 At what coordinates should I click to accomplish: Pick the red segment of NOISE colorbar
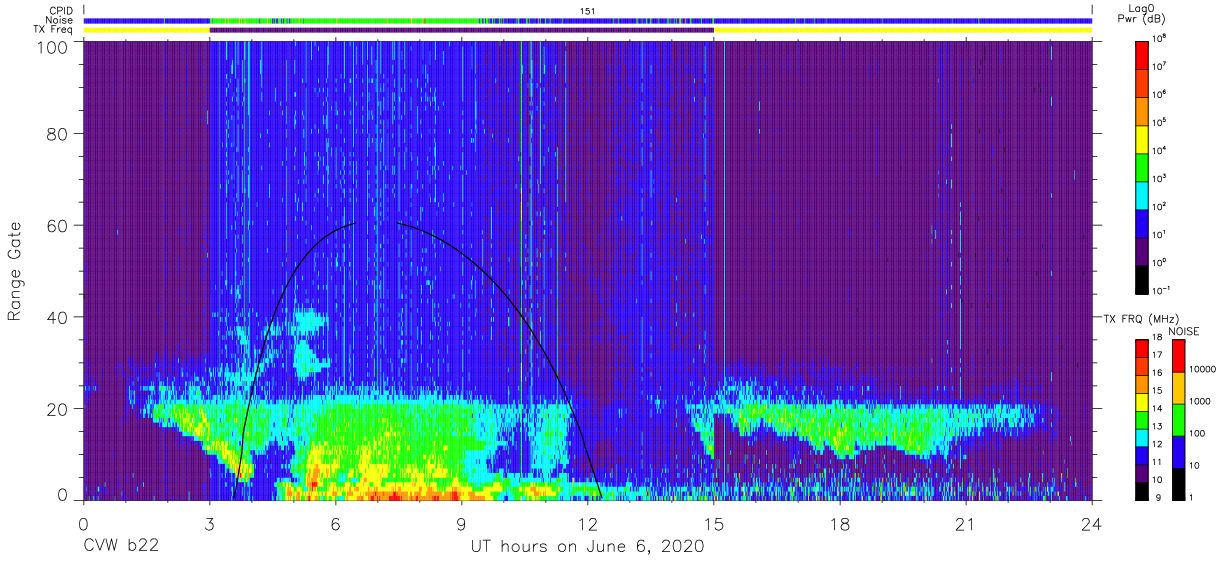(1179, 356)
